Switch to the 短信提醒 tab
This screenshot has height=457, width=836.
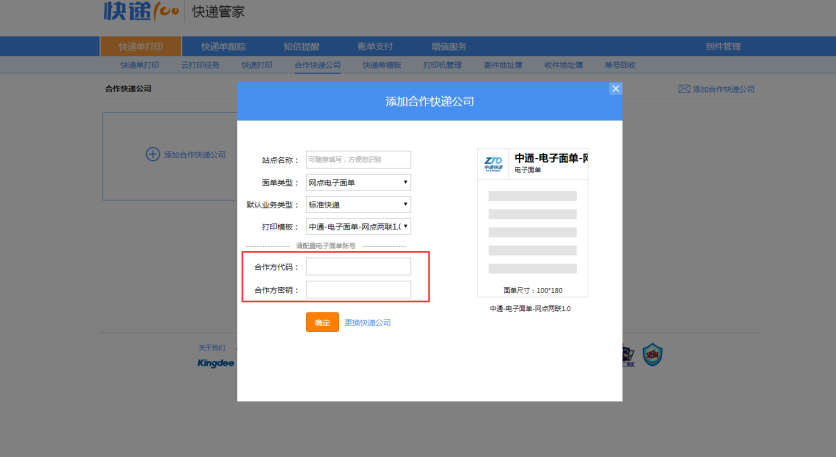click(301, 46)
